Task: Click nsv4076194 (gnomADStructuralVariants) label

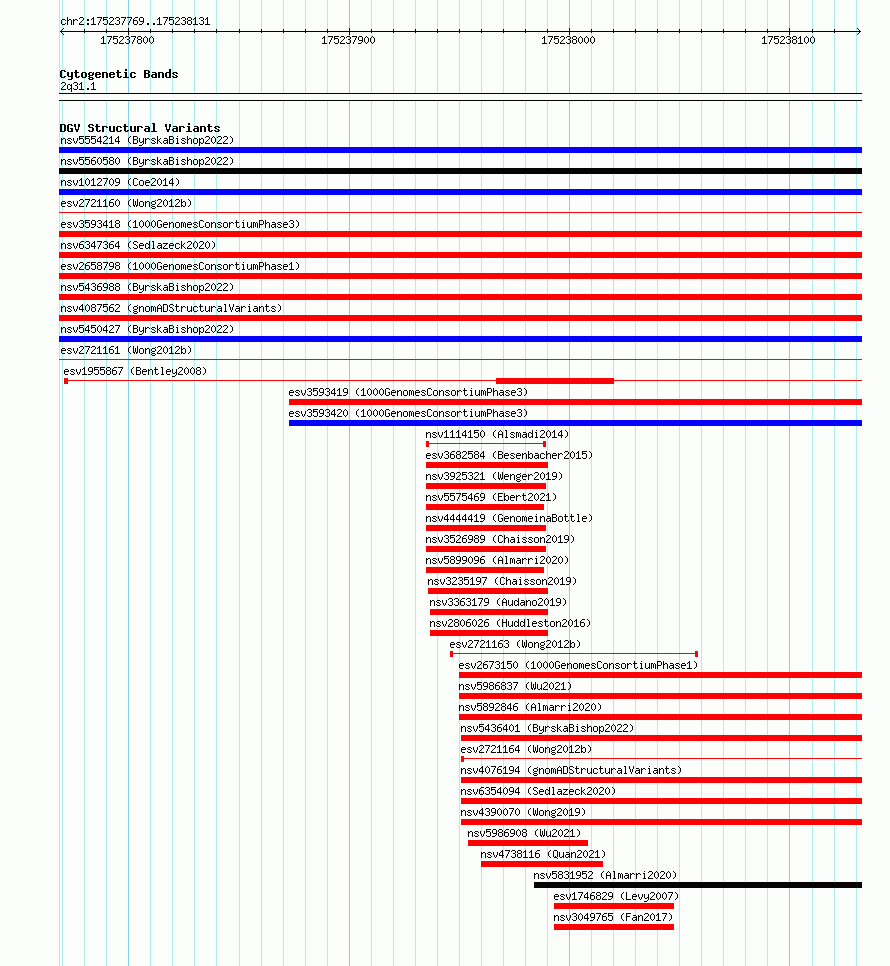Action: pos(572,770)
